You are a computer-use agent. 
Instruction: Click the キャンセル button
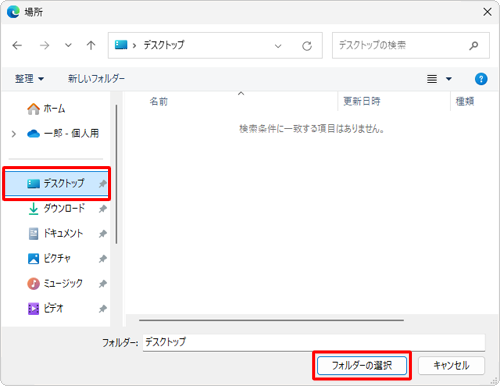click(451, 366)
